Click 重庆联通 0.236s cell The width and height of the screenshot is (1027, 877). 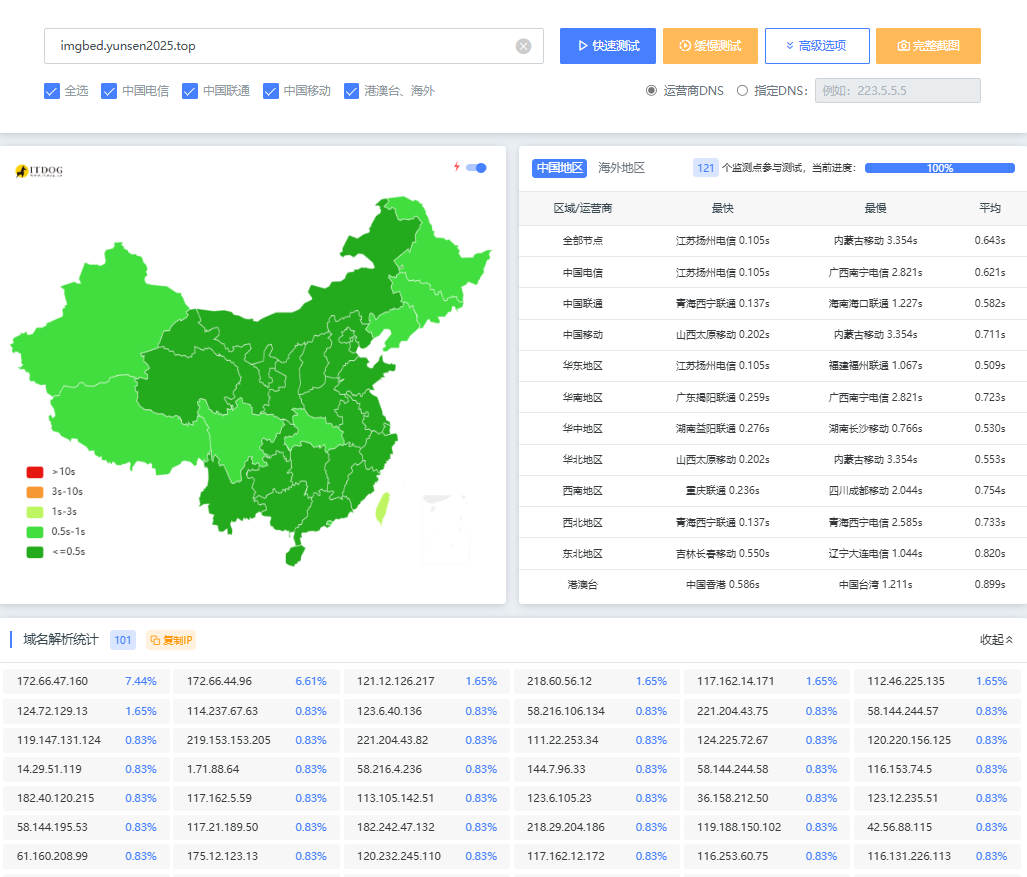click(722, 491)
